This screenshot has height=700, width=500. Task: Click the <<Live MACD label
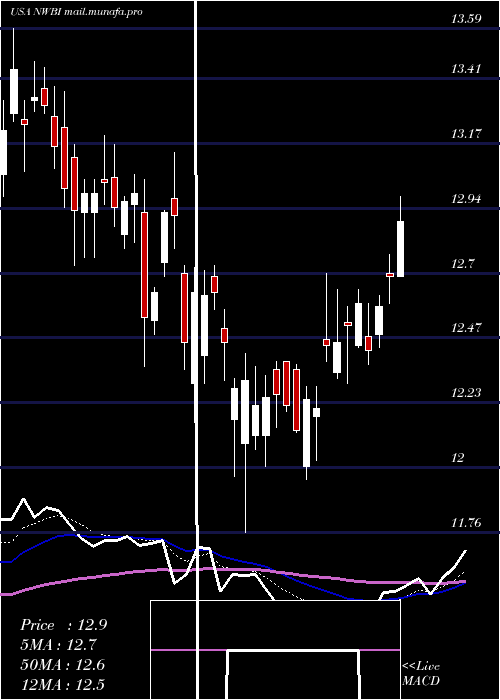coord(421,674)
